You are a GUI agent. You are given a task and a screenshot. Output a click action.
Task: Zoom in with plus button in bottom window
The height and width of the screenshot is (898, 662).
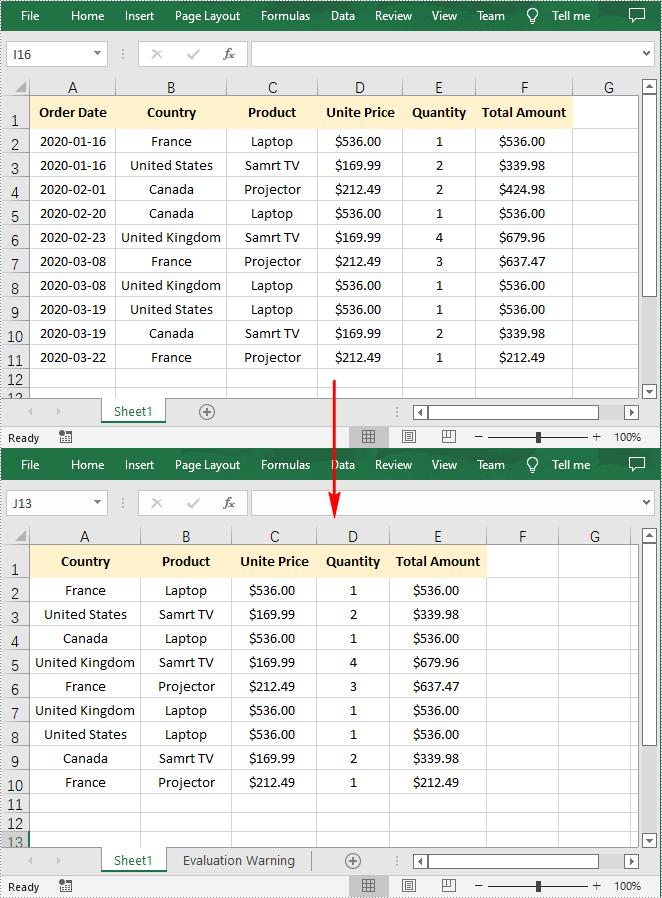point(596,886)
